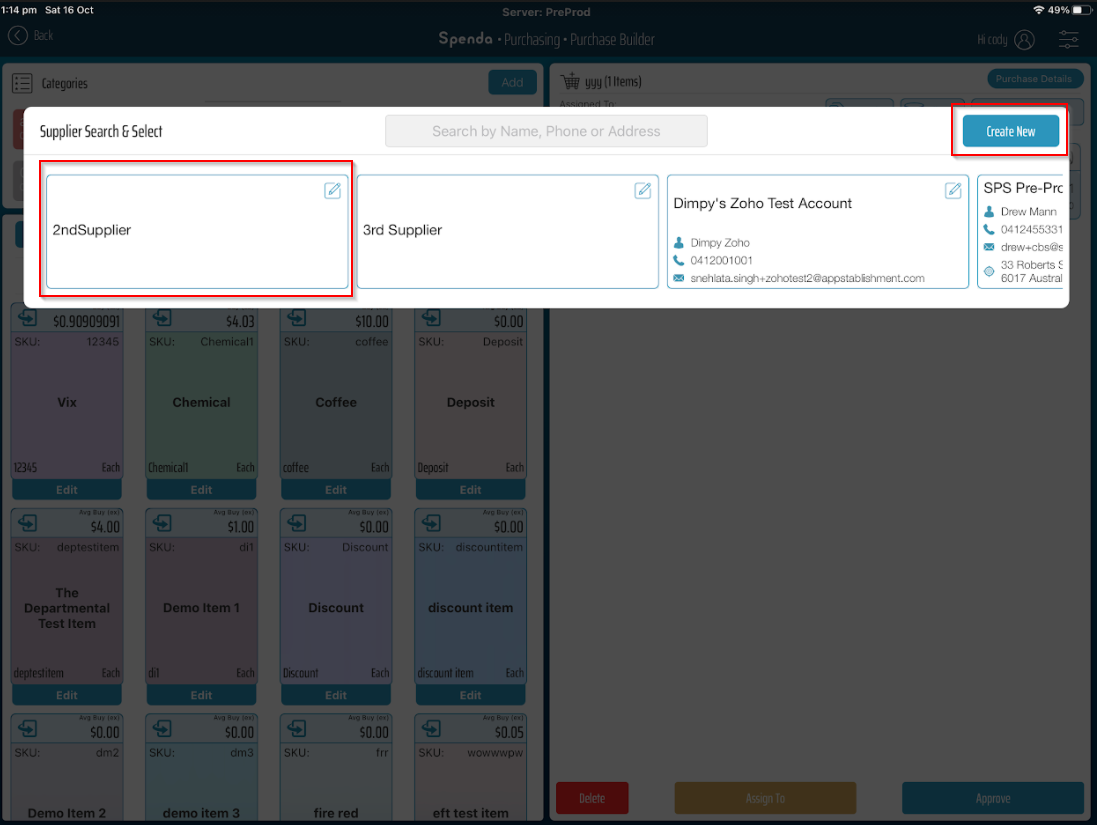Select the Coffee product name
This screenshot has height=825, width=1097.
(x=336, y=402)
